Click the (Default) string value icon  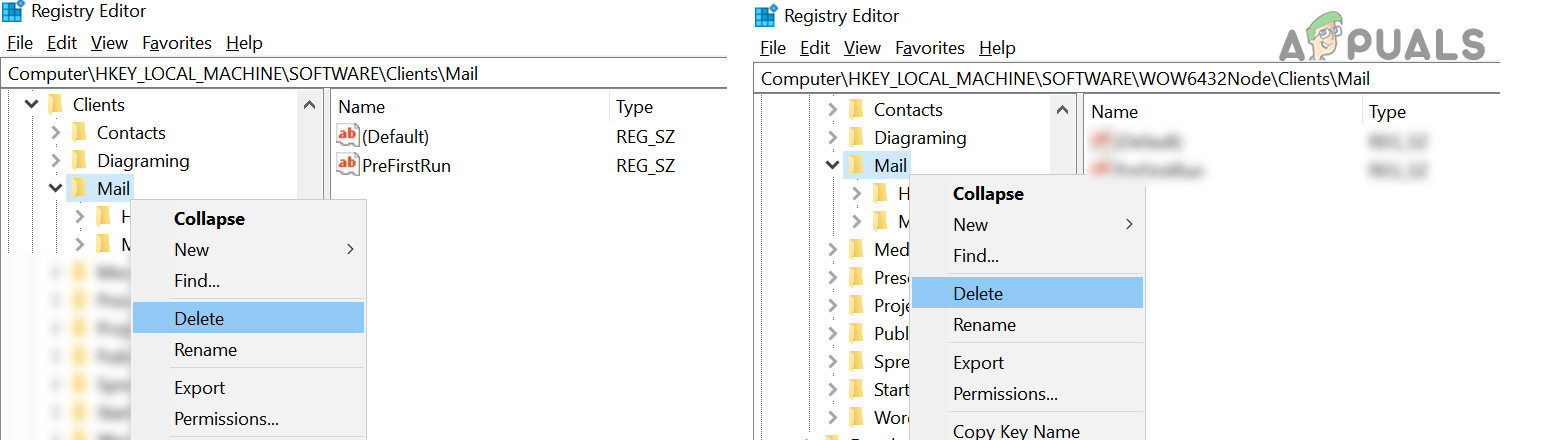click(347, 136)
